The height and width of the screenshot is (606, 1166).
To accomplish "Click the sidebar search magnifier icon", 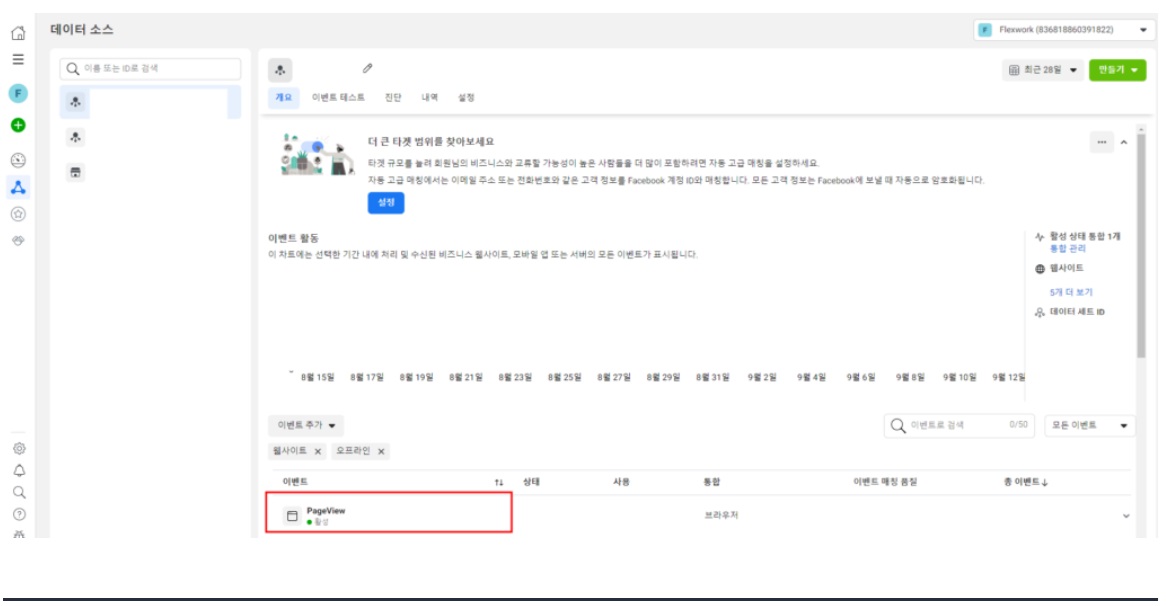I will point(19,492).
